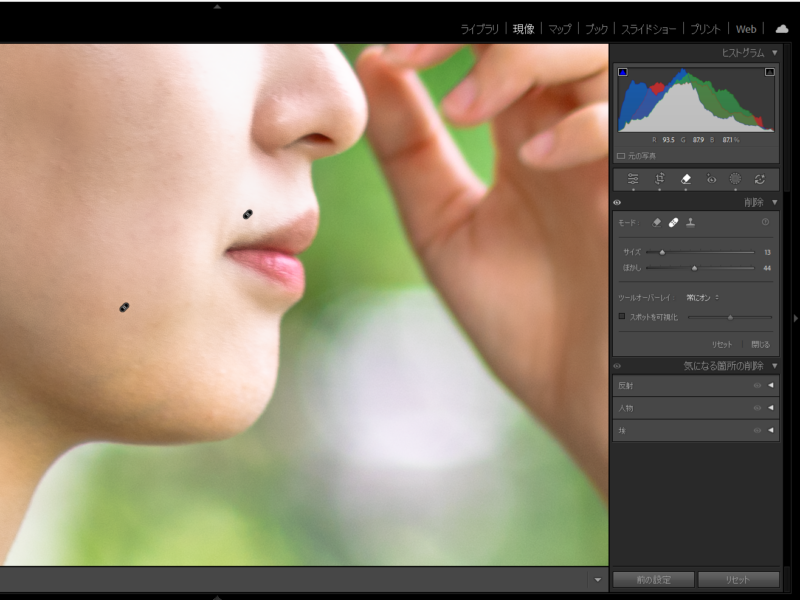This screenshot has width=800, height=600.
Task: Switch to the ライブラリ module
Action: (x=479, y=29)
